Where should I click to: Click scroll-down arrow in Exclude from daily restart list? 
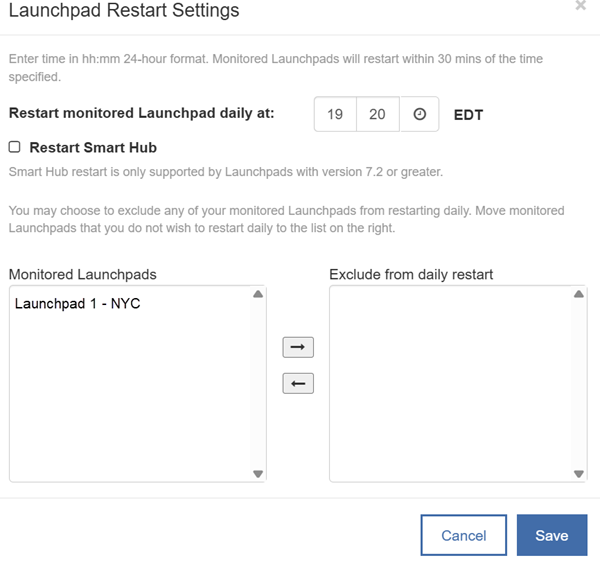click(x=578, y=473)
